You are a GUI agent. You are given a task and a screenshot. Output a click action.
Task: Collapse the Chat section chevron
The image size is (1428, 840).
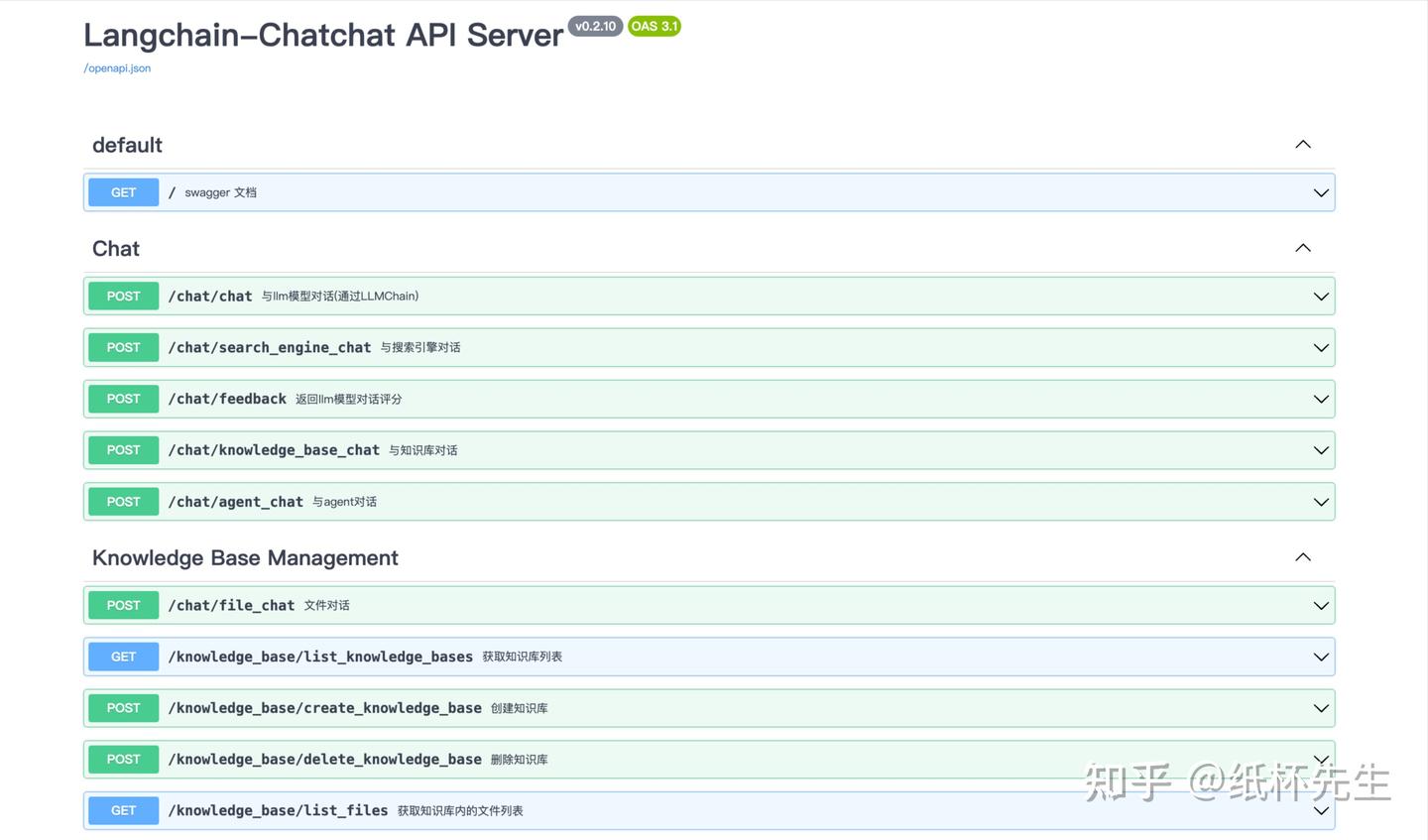tap(1303, 248)
